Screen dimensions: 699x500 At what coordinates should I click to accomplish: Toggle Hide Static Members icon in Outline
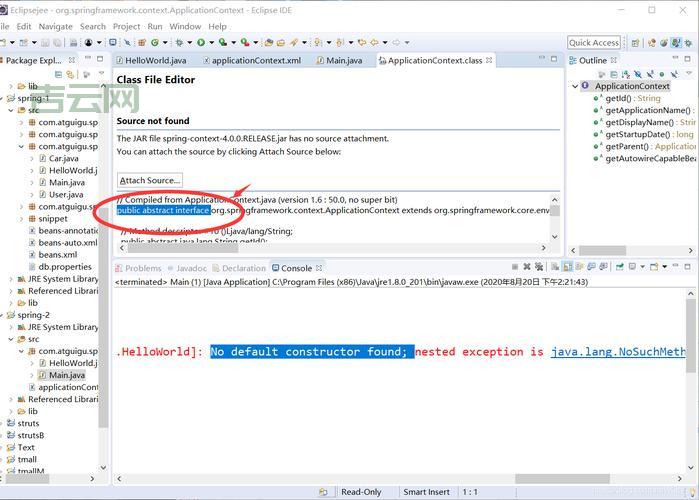pos(650,74)
